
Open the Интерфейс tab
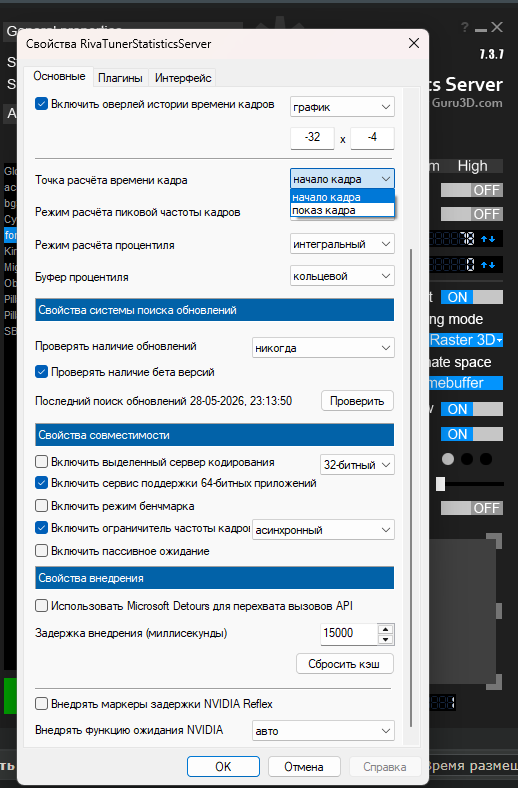pos(183,78)
